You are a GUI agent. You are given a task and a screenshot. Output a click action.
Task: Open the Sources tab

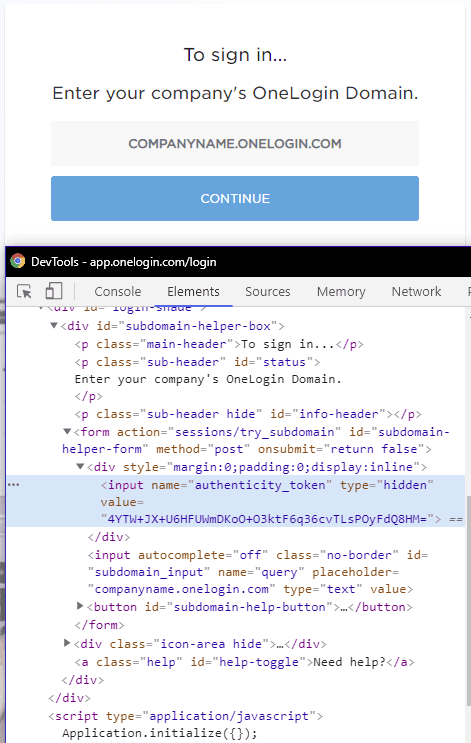tap(268, 291)
